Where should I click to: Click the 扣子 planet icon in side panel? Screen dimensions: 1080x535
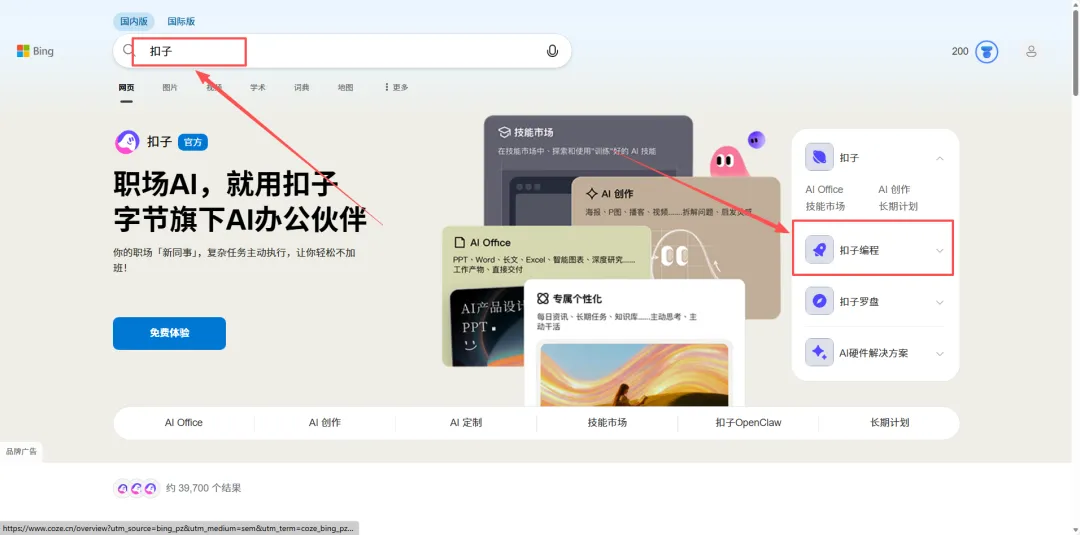tap(819, 158)
